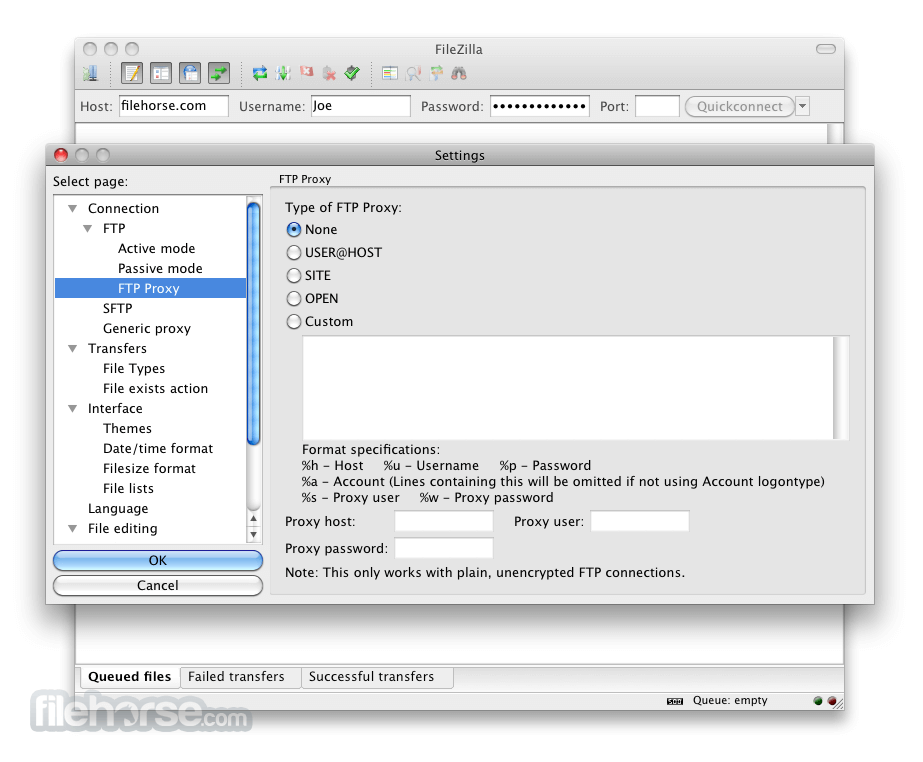Select Custom proxy type
Image resolution: width=923 pixels, height=762 pixels.
294,322
